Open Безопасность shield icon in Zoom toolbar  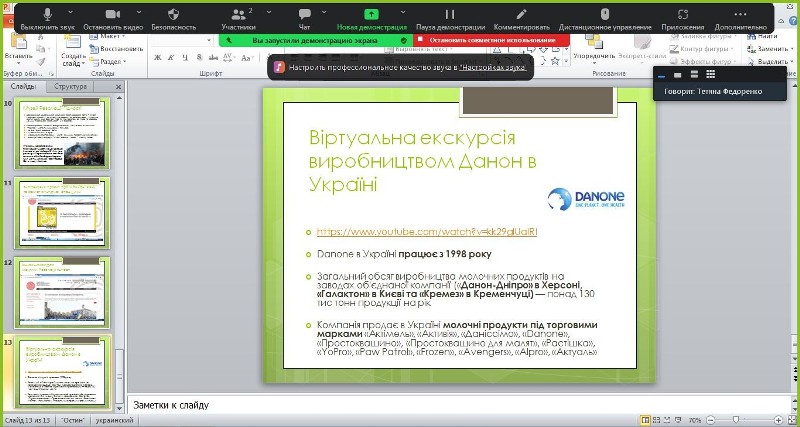[x=173, y=14]
